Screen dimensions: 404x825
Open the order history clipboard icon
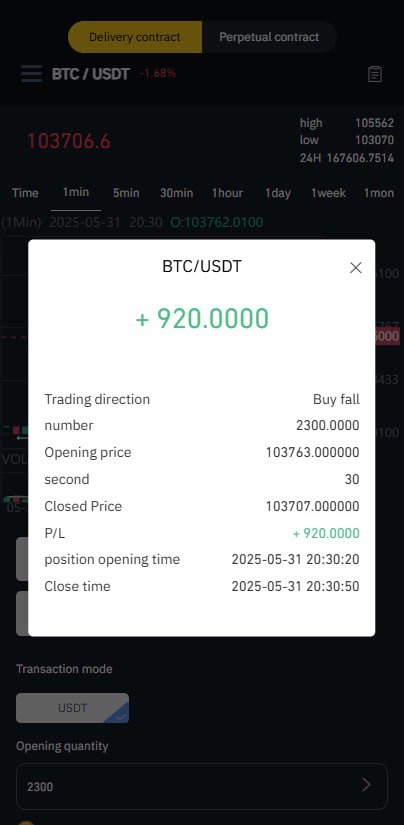pyautogui.click(x=375, y=74)
